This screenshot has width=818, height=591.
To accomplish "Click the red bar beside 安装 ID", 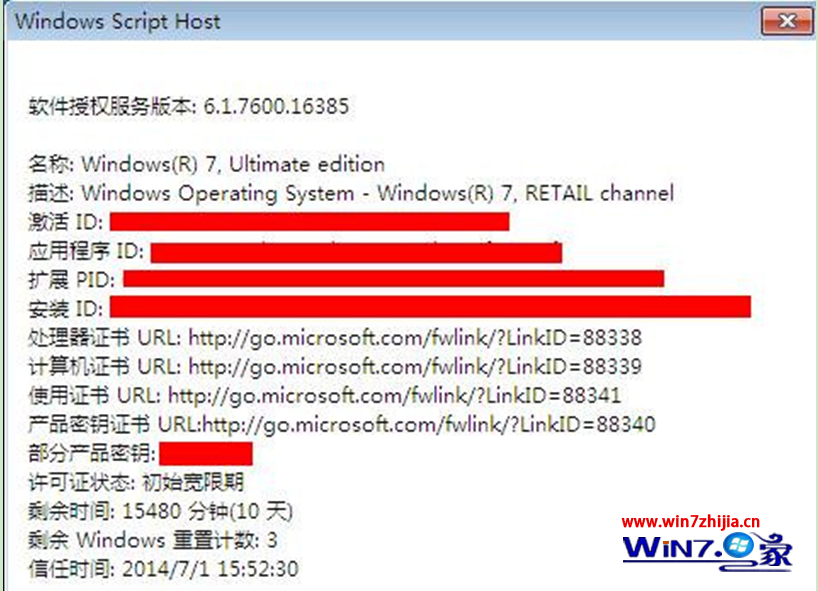I will tap(430, 307).
